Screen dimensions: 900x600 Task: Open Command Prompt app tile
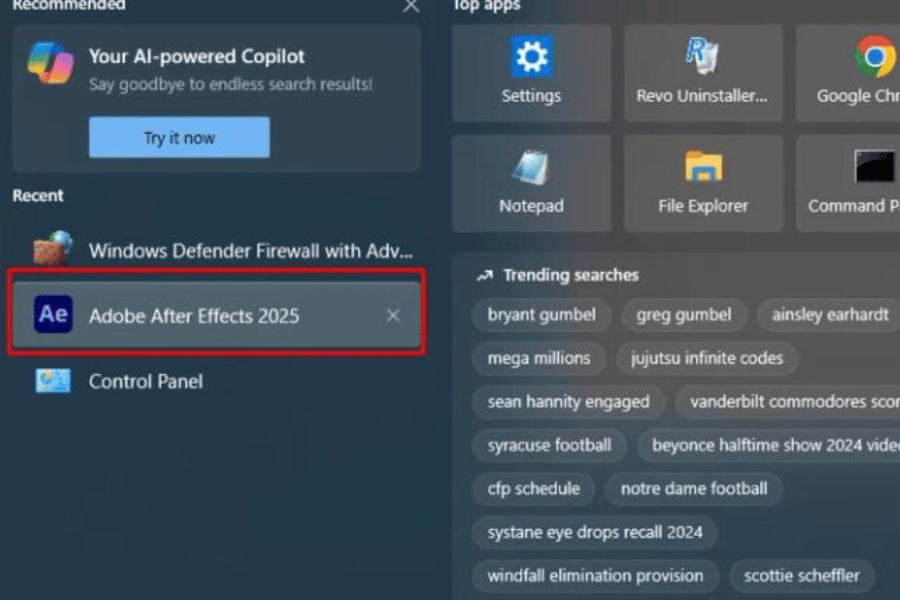[855, 183]
